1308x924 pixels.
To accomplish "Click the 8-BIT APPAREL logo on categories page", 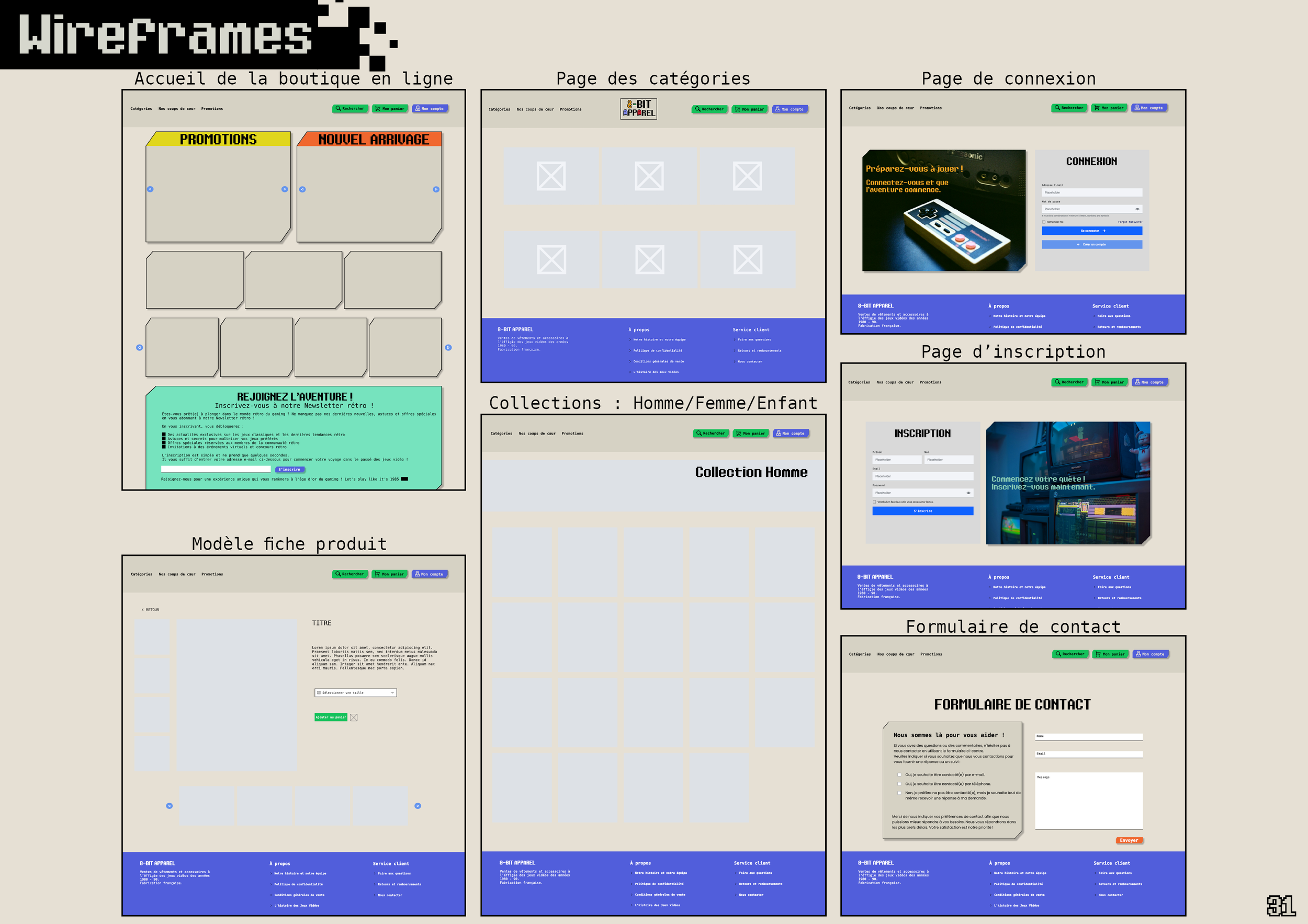I will pos(638,109).
